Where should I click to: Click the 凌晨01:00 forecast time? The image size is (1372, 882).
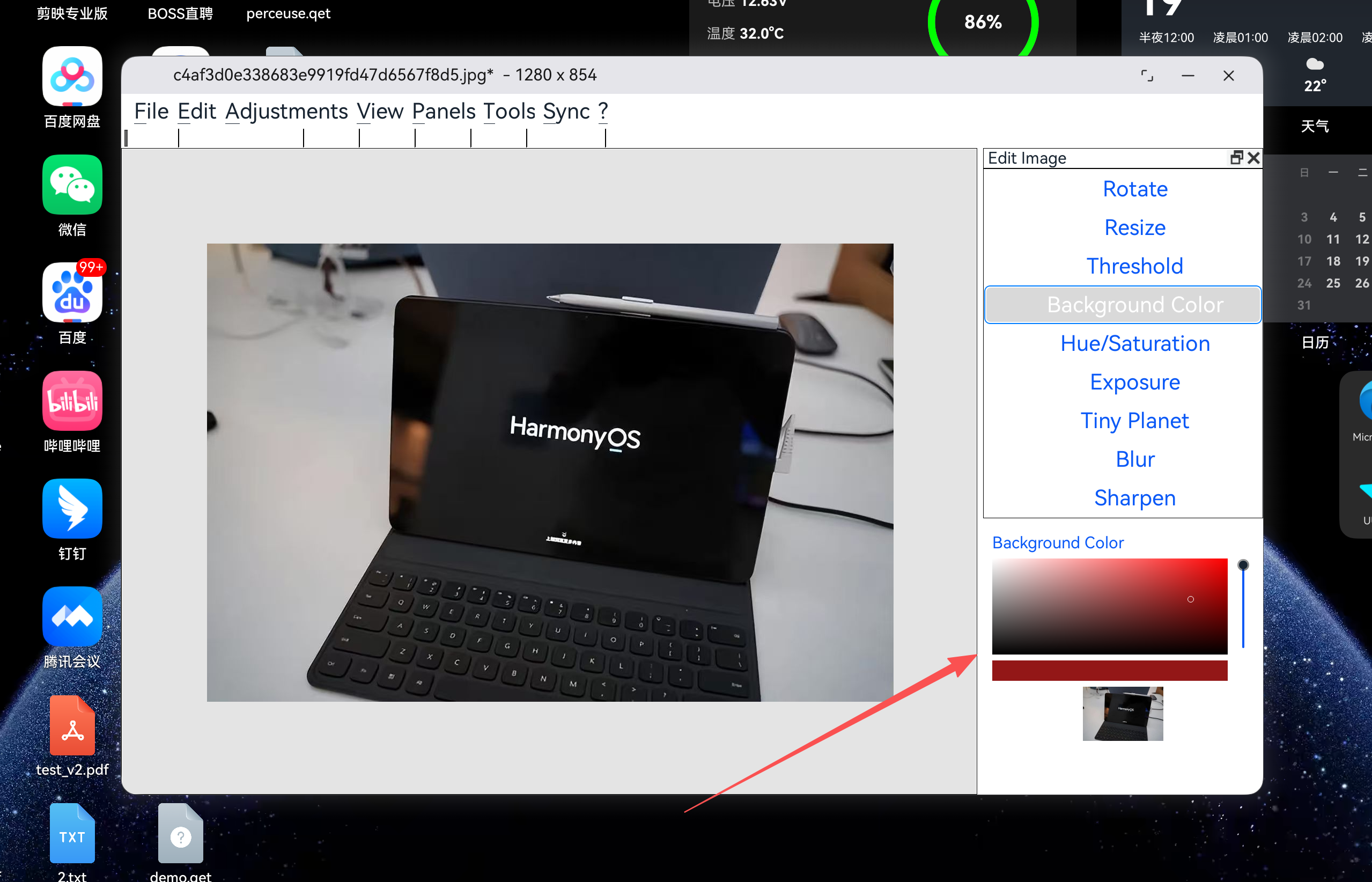pos(1240,38)
